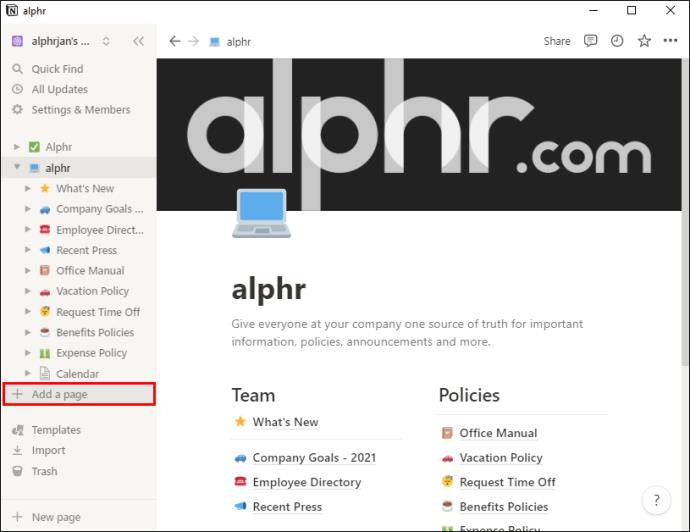The width and height of the screenshot is (690, 532).
Task: Click the Settings gear icon in sidebar
Action: (x=17, y=110)
